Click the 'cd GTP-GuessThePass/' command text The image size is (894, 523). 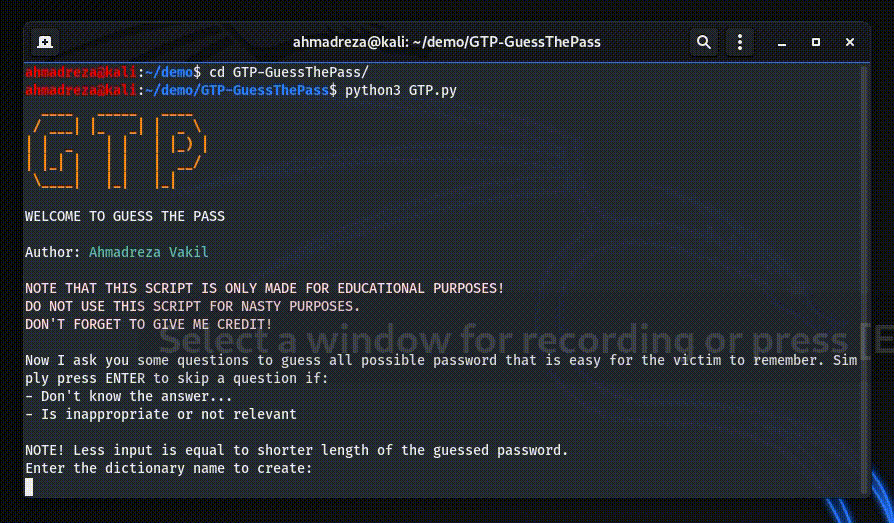click(x=289, y=72)
